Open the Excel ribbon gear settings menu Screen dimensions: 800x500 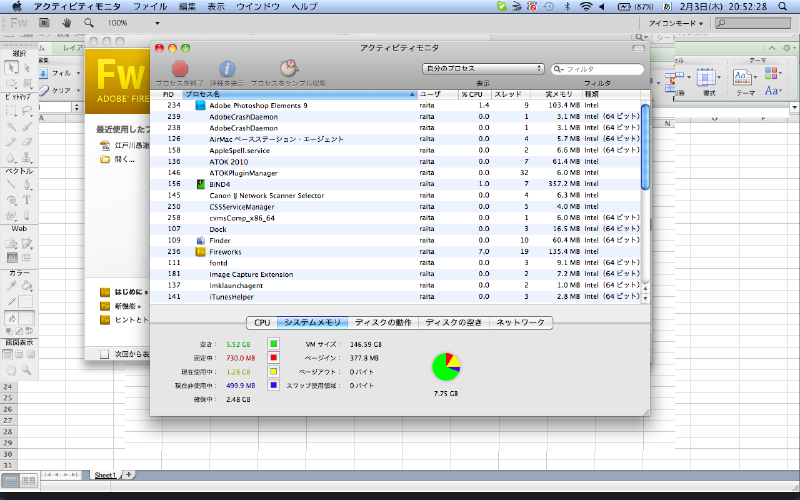(788, 48)
